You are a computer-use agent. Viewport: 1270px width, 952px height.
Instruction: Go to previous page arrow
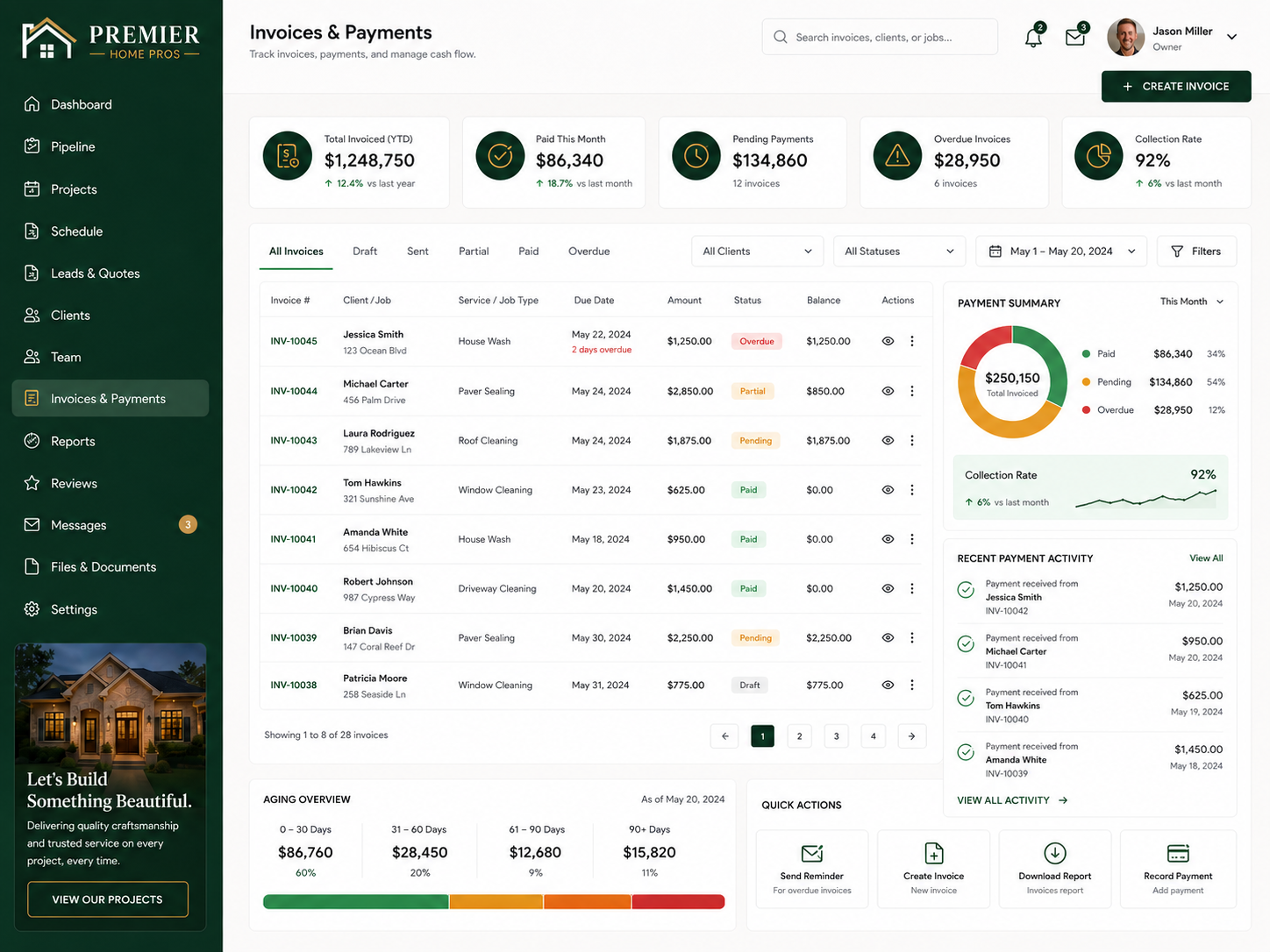pos(724,736)
